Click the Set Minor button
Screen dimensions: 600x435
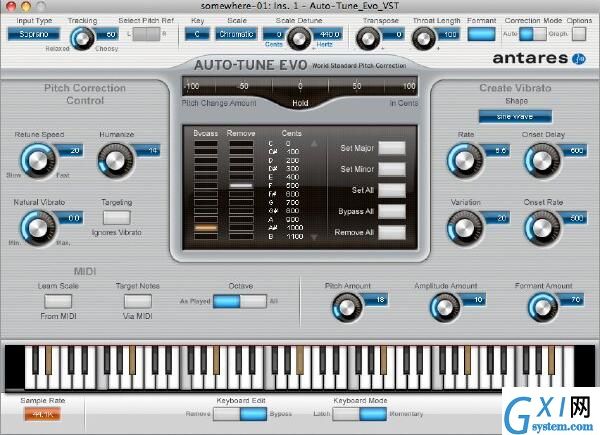(x=392, y=169)
